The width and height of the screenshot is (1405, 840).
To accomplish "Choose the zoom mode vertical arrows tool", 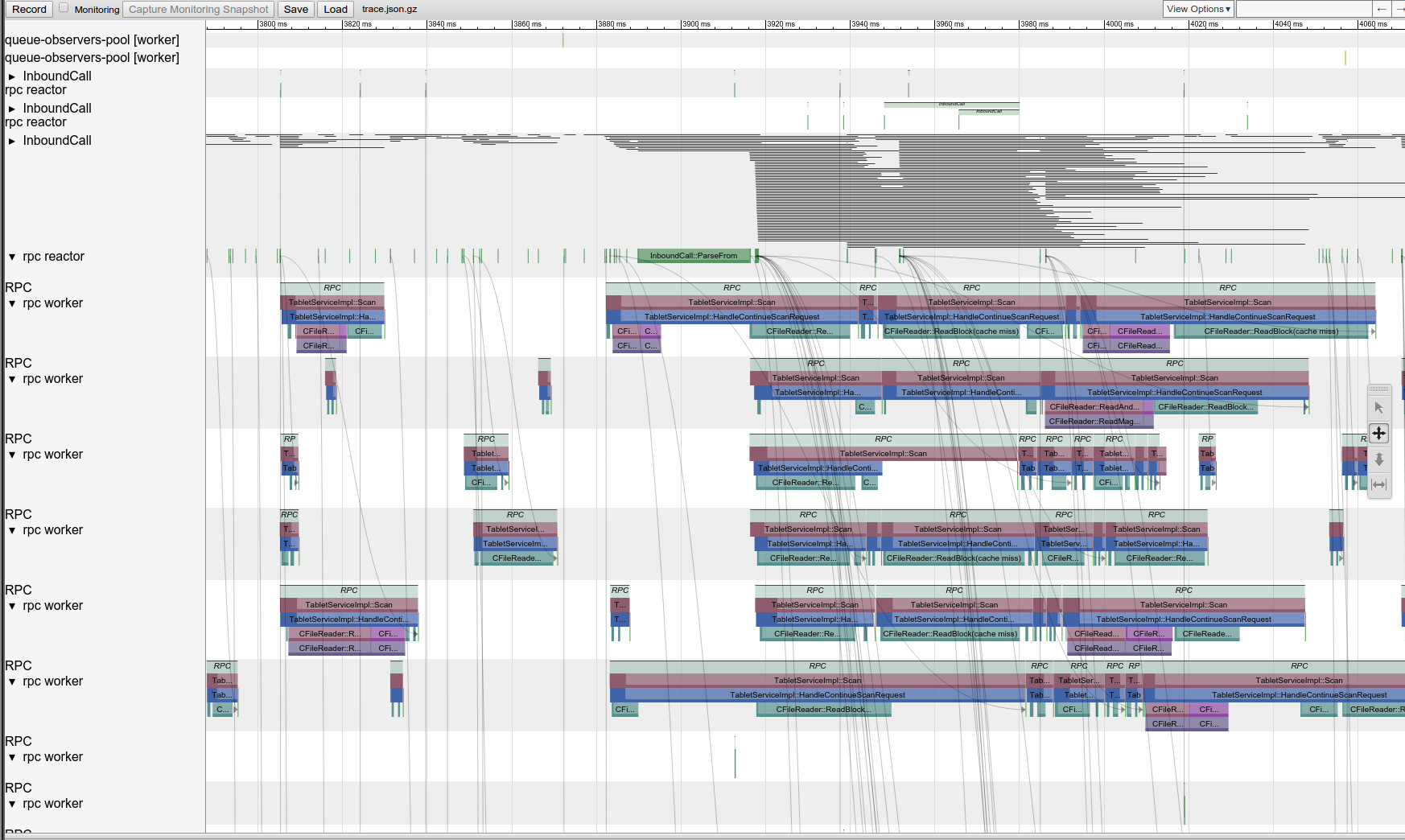I will (1378, 459).
